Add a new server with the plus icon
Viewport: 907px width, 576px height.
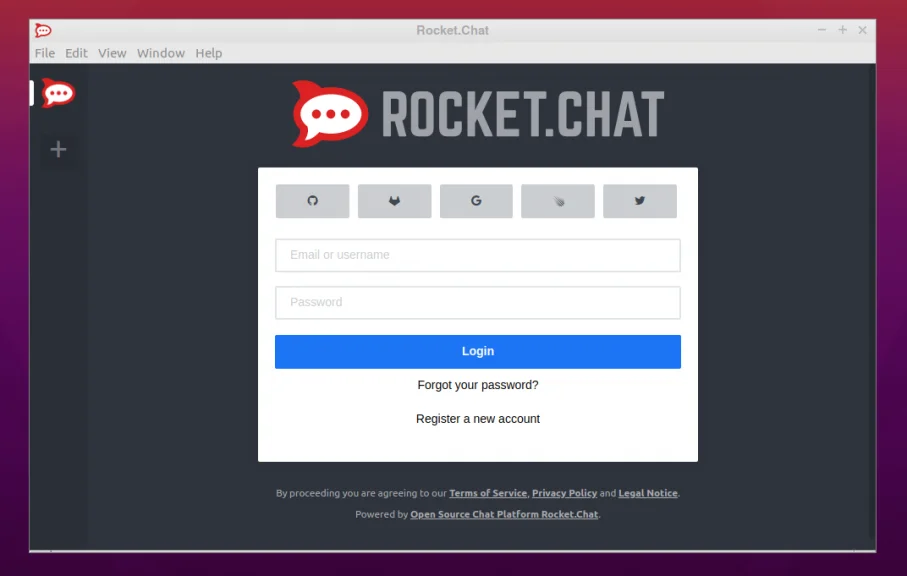(x=57, y=149)
